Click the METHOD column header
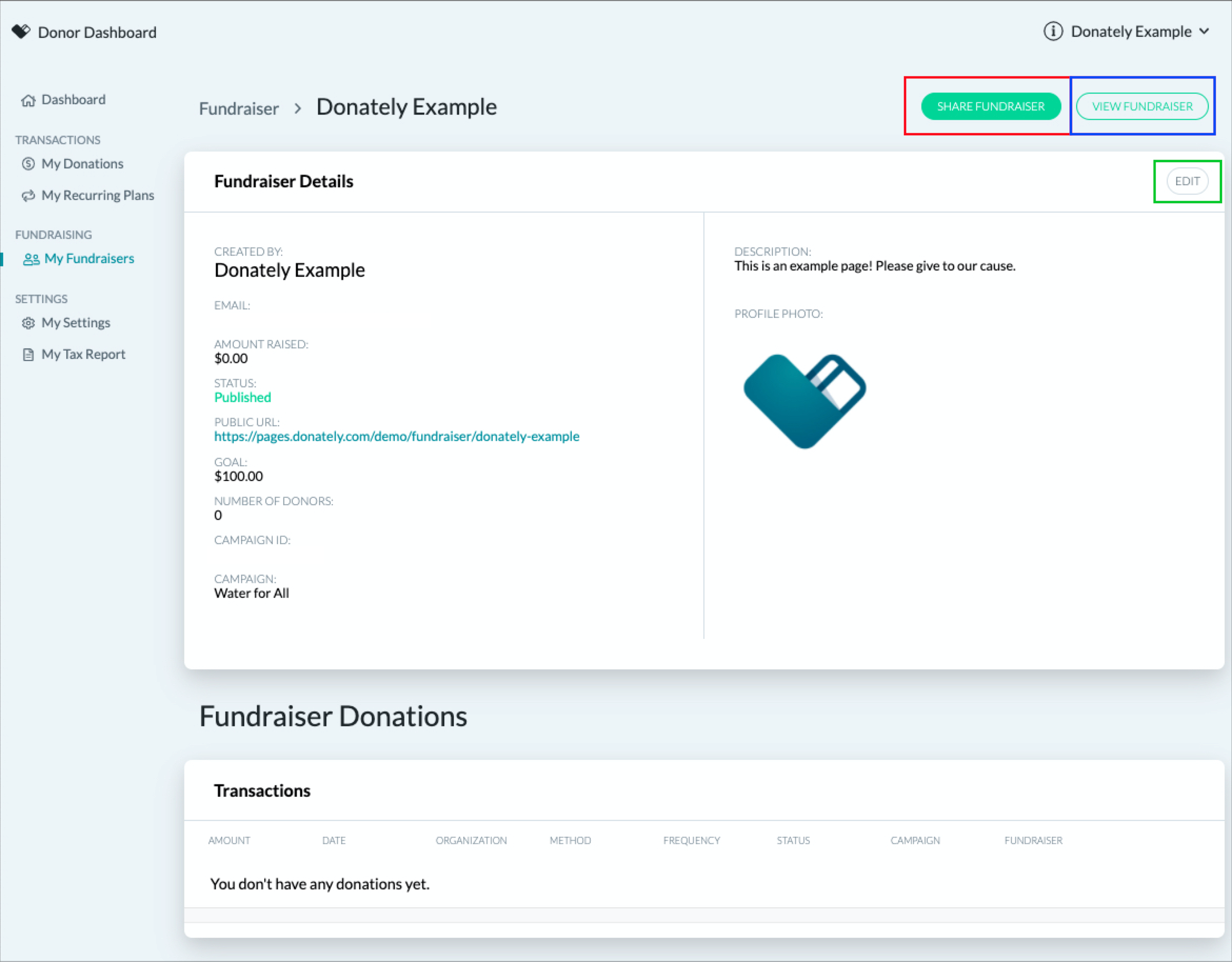Screen dimensions: 1232x962 pos(570,840)
